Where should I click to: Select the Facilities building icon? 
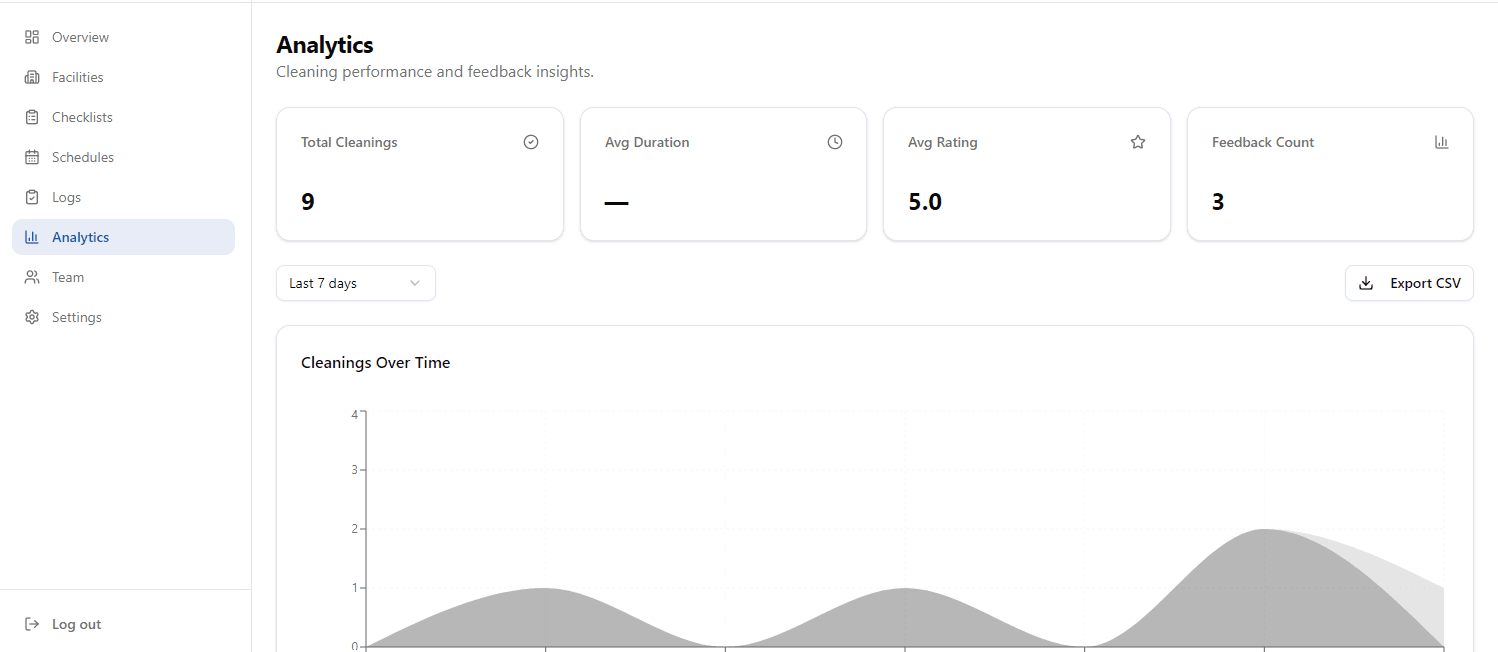(x=30, y=76)
